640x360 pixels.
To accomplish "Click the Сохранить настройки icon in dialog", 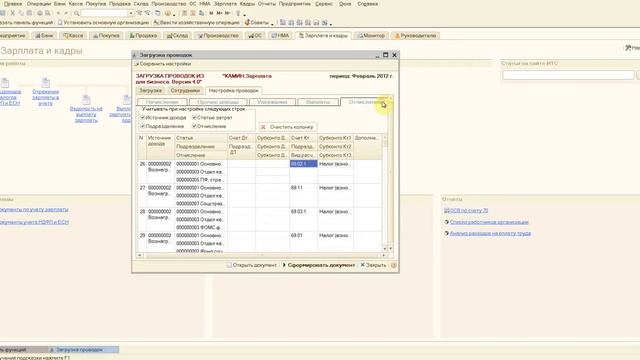I will click(x=136, y=64).
